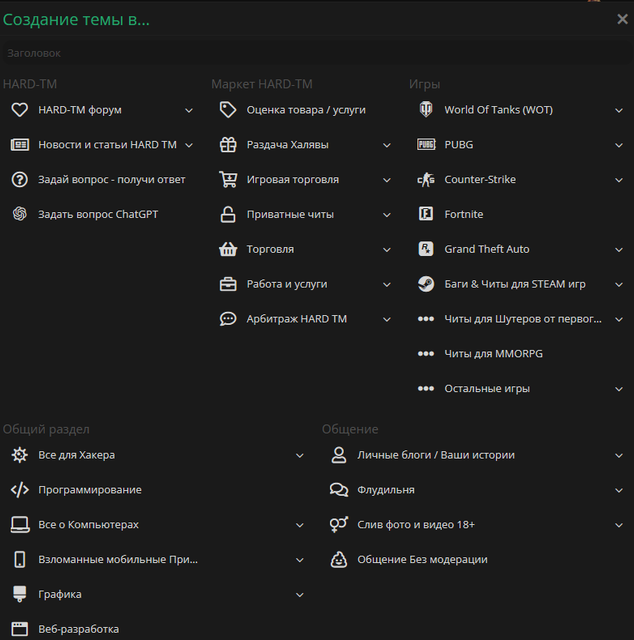The height and width of the screenshot is (640, 634).
Task: Click the three-dots icon beside Читы для MMORPG
Action: tap(426, 354)
